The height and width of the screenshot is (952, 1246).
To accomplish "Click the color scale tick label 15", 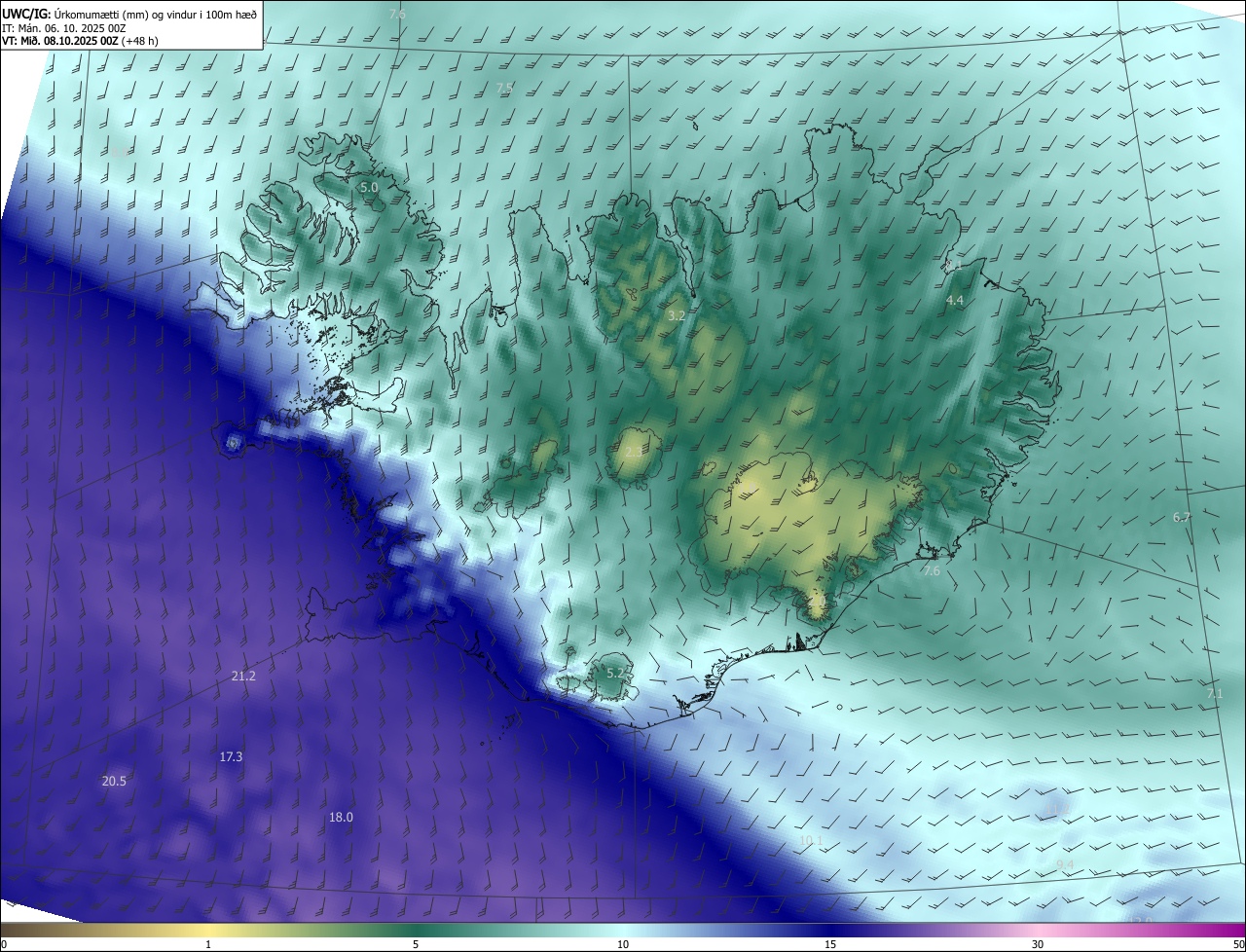I will (830, 944).
